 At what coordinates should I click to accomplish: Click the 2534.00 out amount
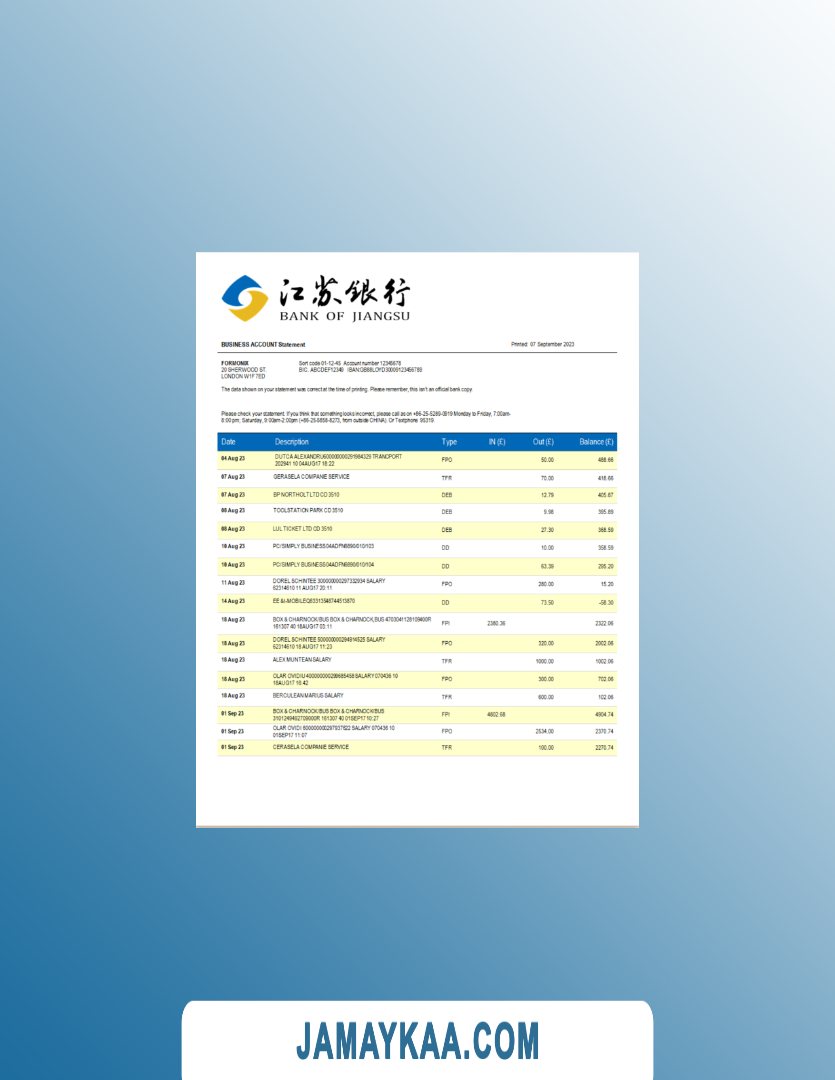pos(544,731)
